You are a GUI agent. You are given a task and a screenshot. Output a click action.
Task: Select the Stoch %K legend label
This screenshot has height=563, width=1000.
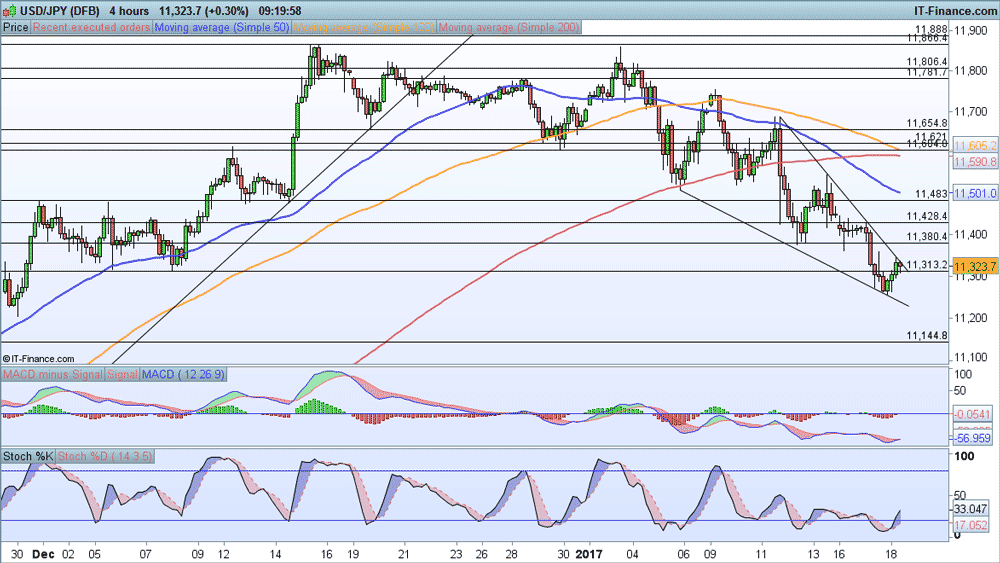28,456
